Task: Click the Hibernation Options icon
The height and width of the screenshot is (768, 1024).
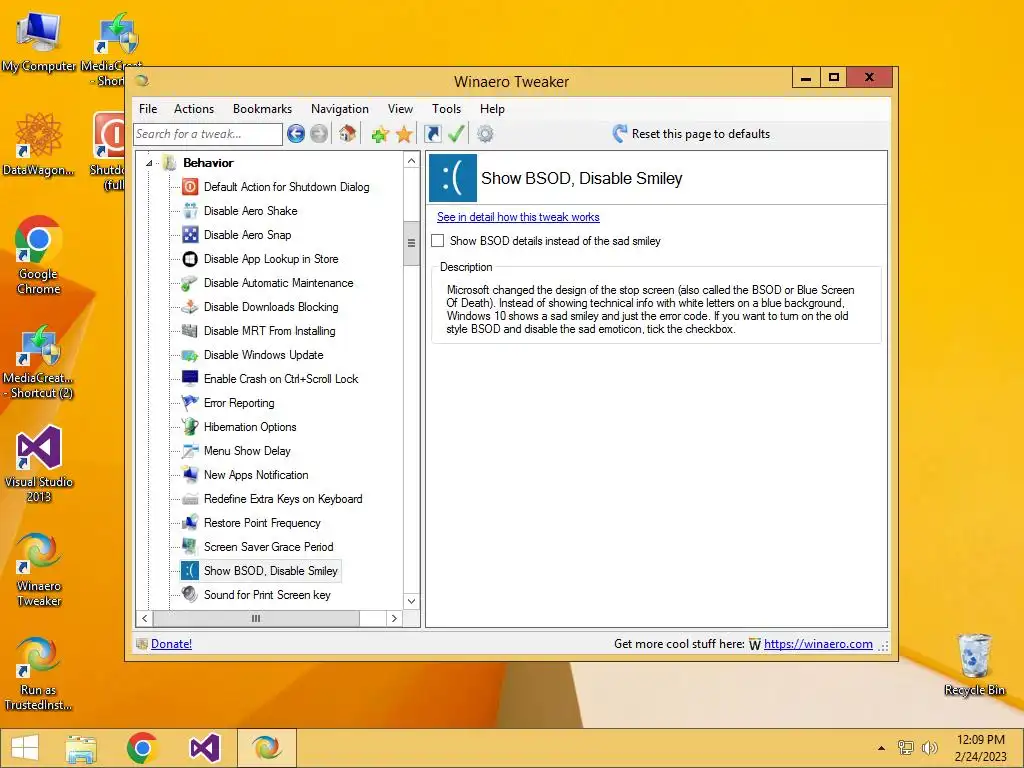Action: tap(190, 426)
